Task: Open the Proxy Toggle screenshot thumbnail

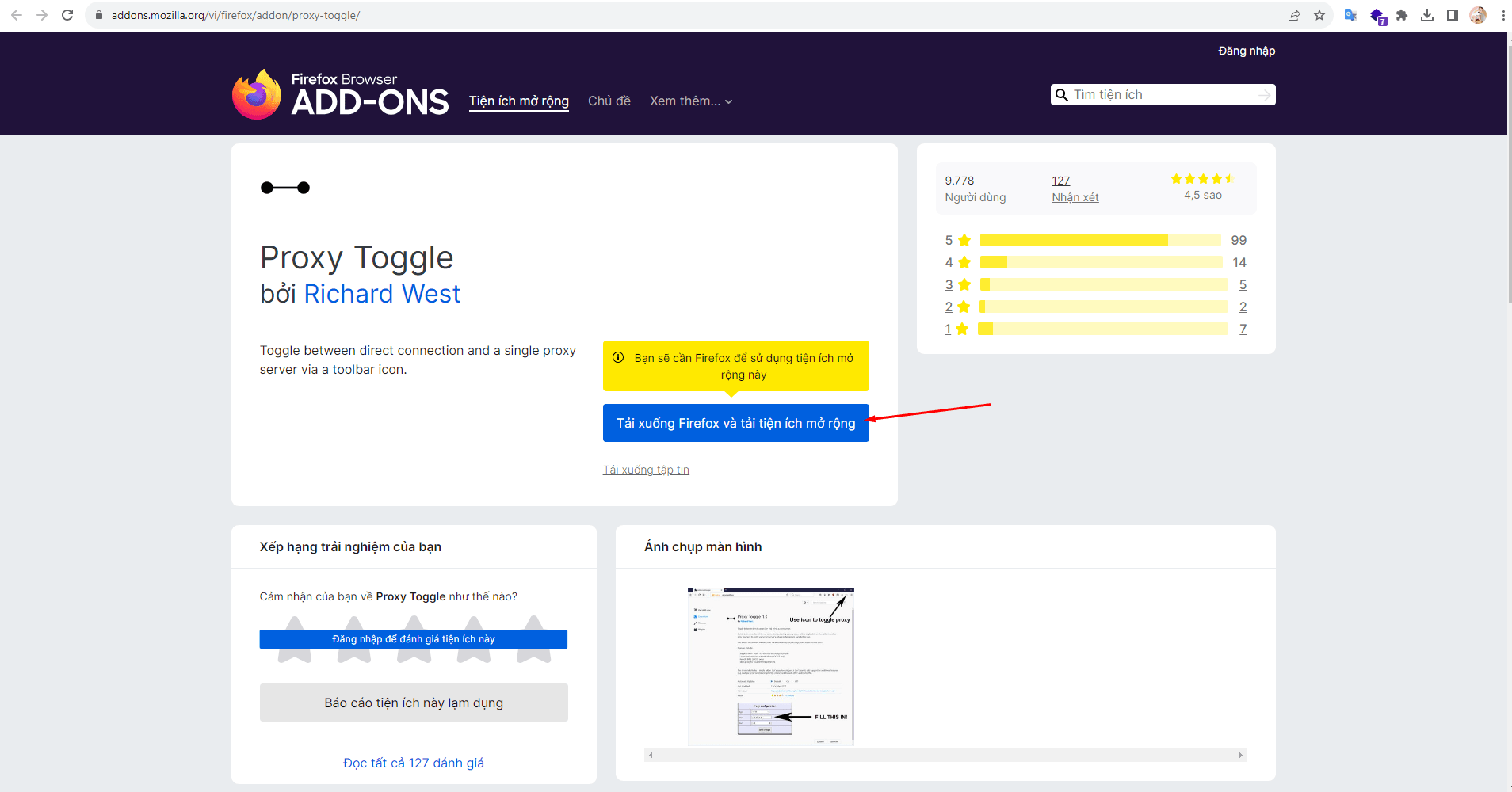Action: pyautogui.click(x=771, y=666)
